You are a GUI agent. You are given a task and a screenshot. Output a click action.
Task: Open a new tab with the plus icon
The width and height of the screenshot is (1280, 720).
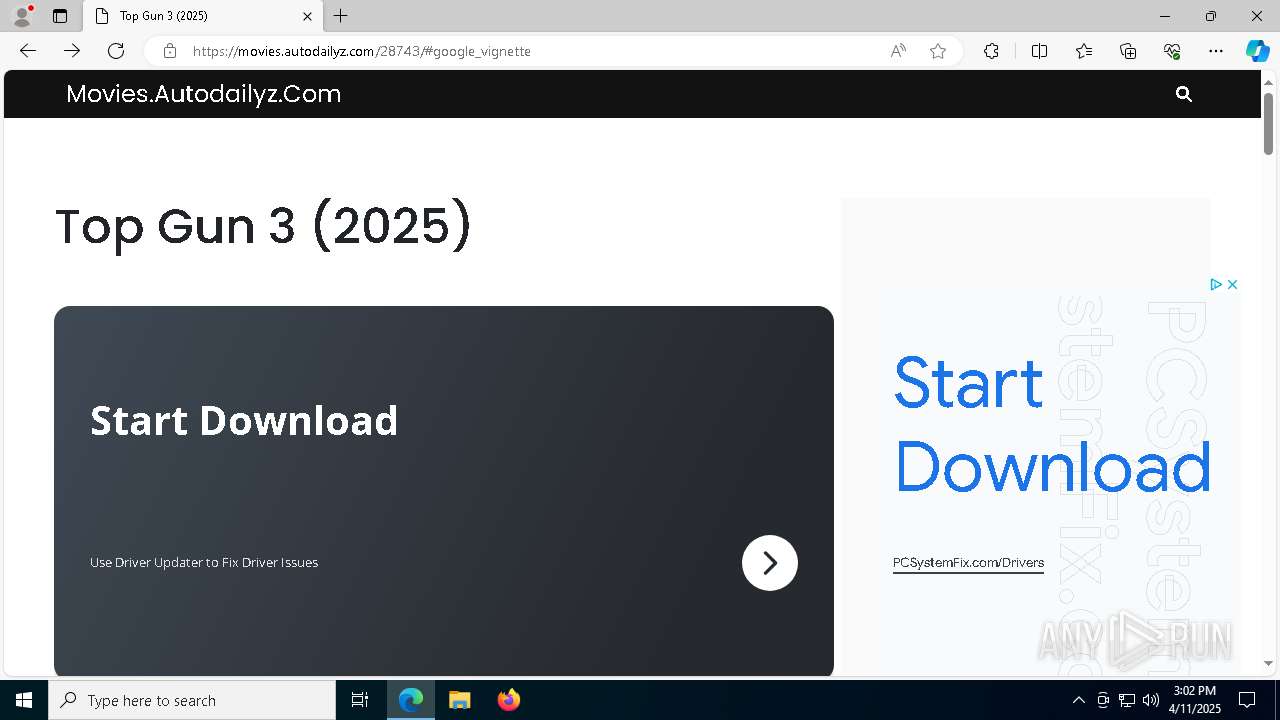[341, 16]
